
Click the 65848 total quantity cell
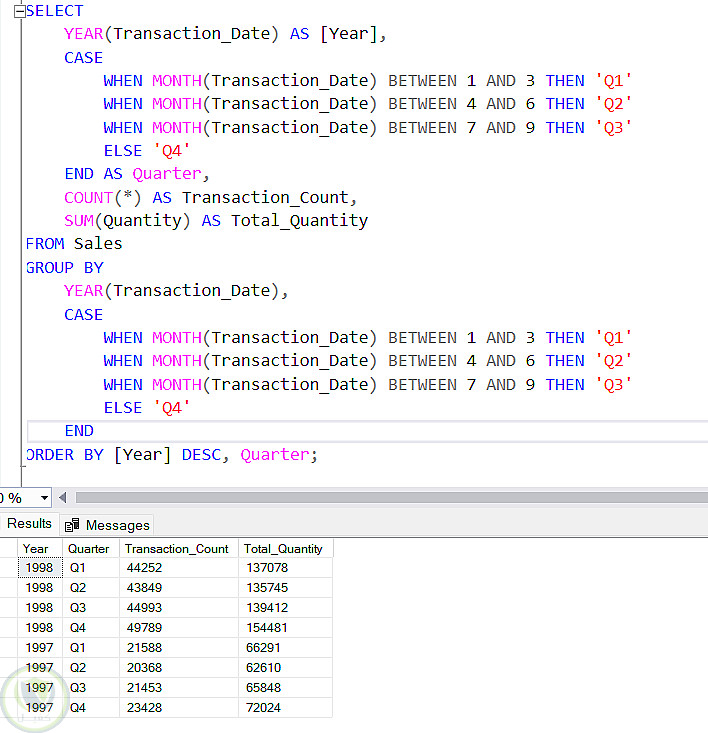pos(286,688)
